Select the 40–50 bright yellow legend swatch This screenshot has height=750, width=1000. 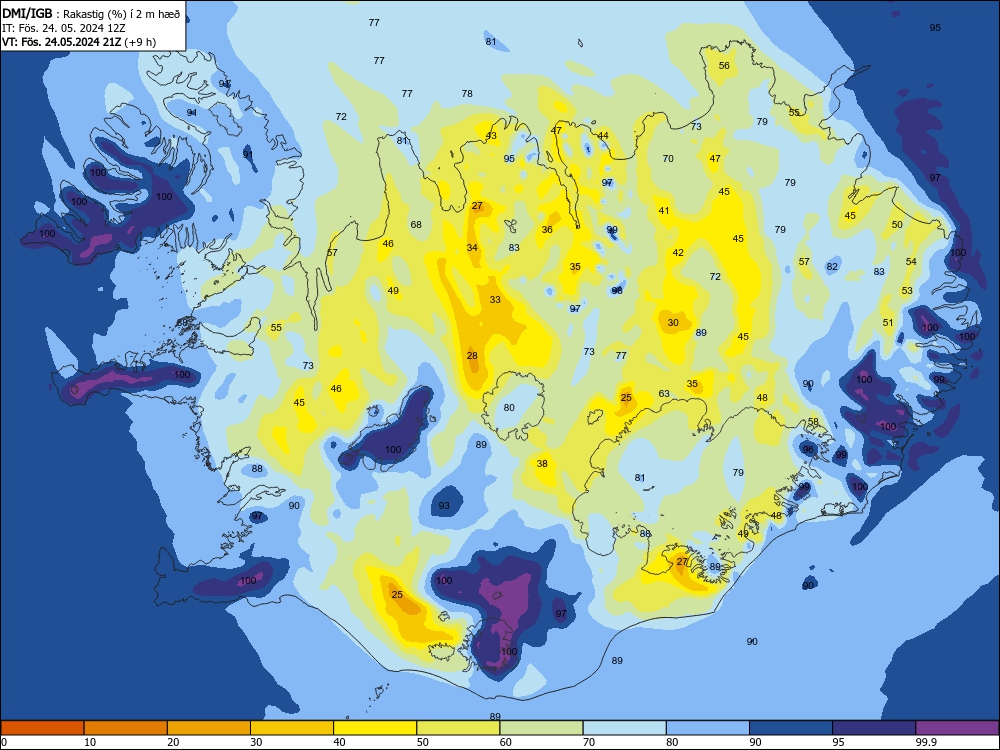pos(375,728)
